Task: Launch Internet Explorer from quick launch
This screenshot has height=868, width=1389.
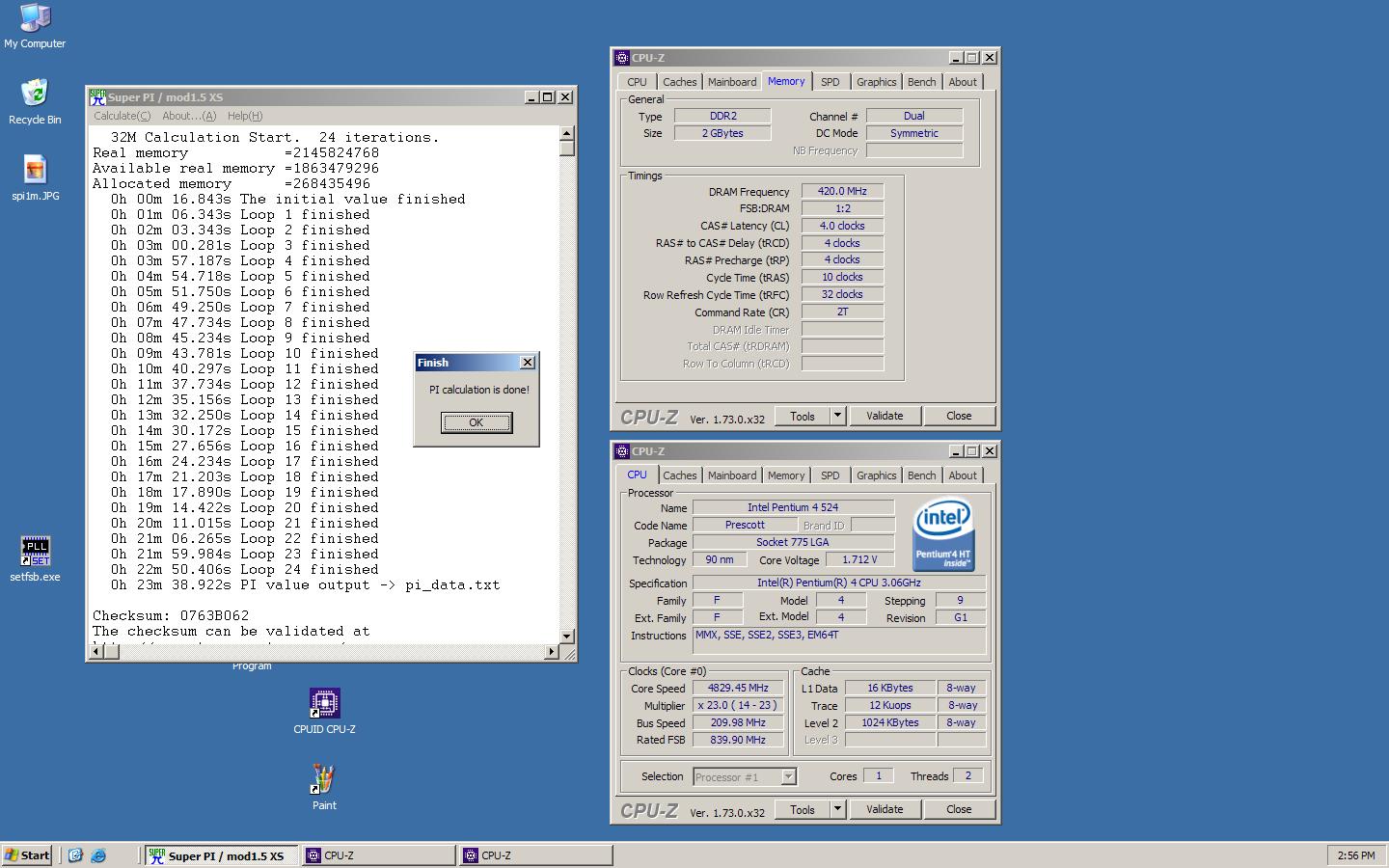Action: [x=97, y=855]
